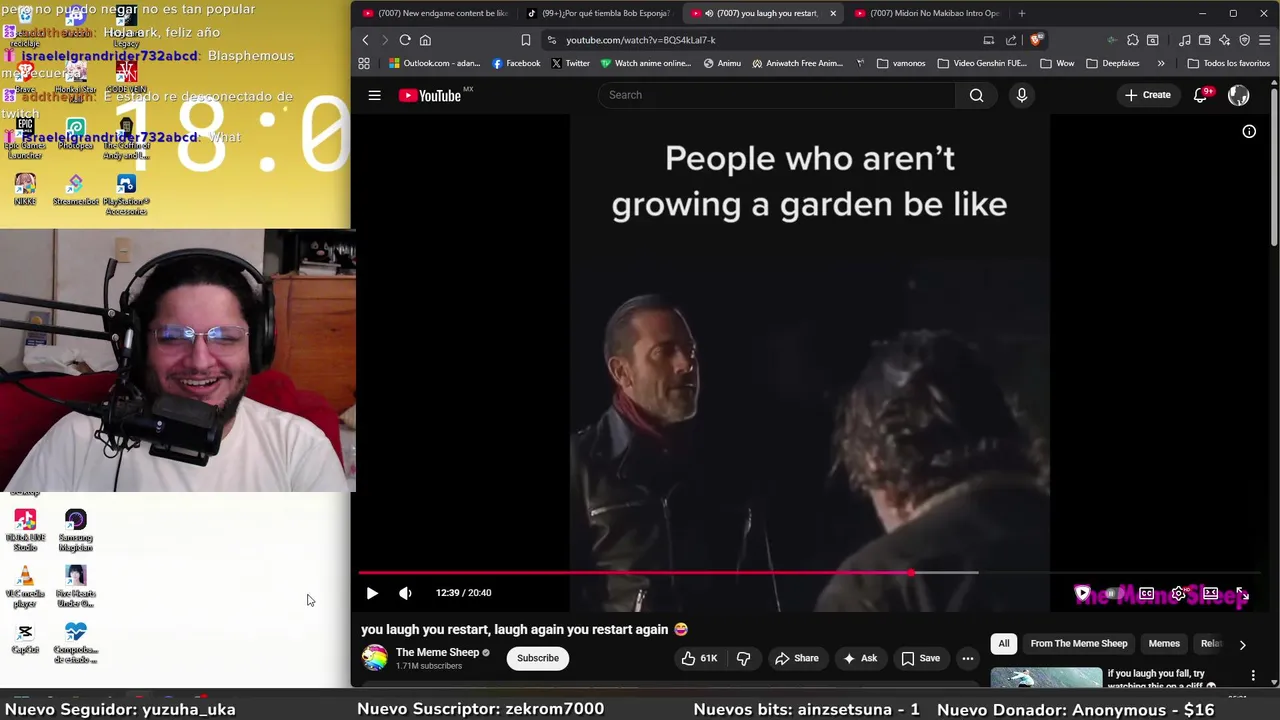Toggle closed captions in the player
Image resolution: width=1280 pixels, height=720 pixels.
[1147, 594]
